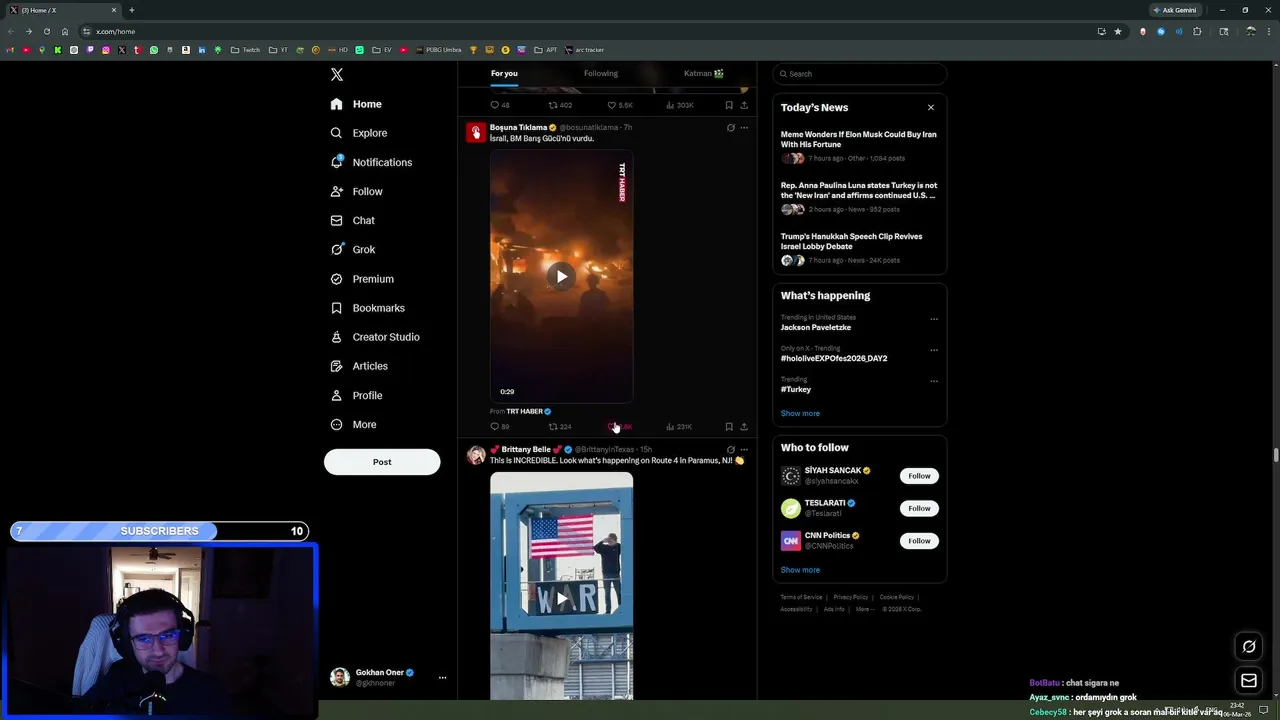
Task: Open Notifications from sidebar
Action: point(371,162)
